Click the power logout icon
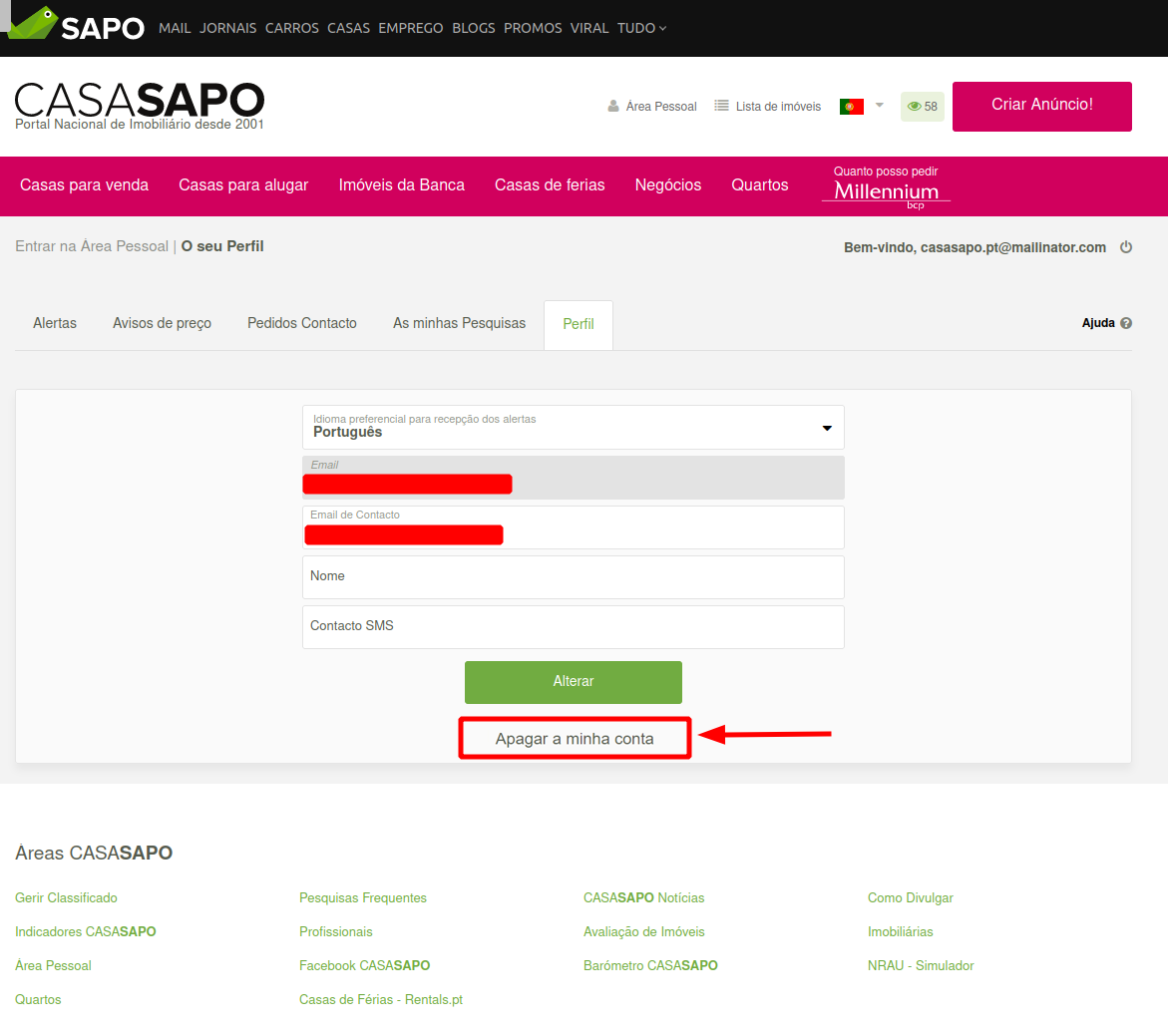1168x1036 pixels. pos(1126,247)
